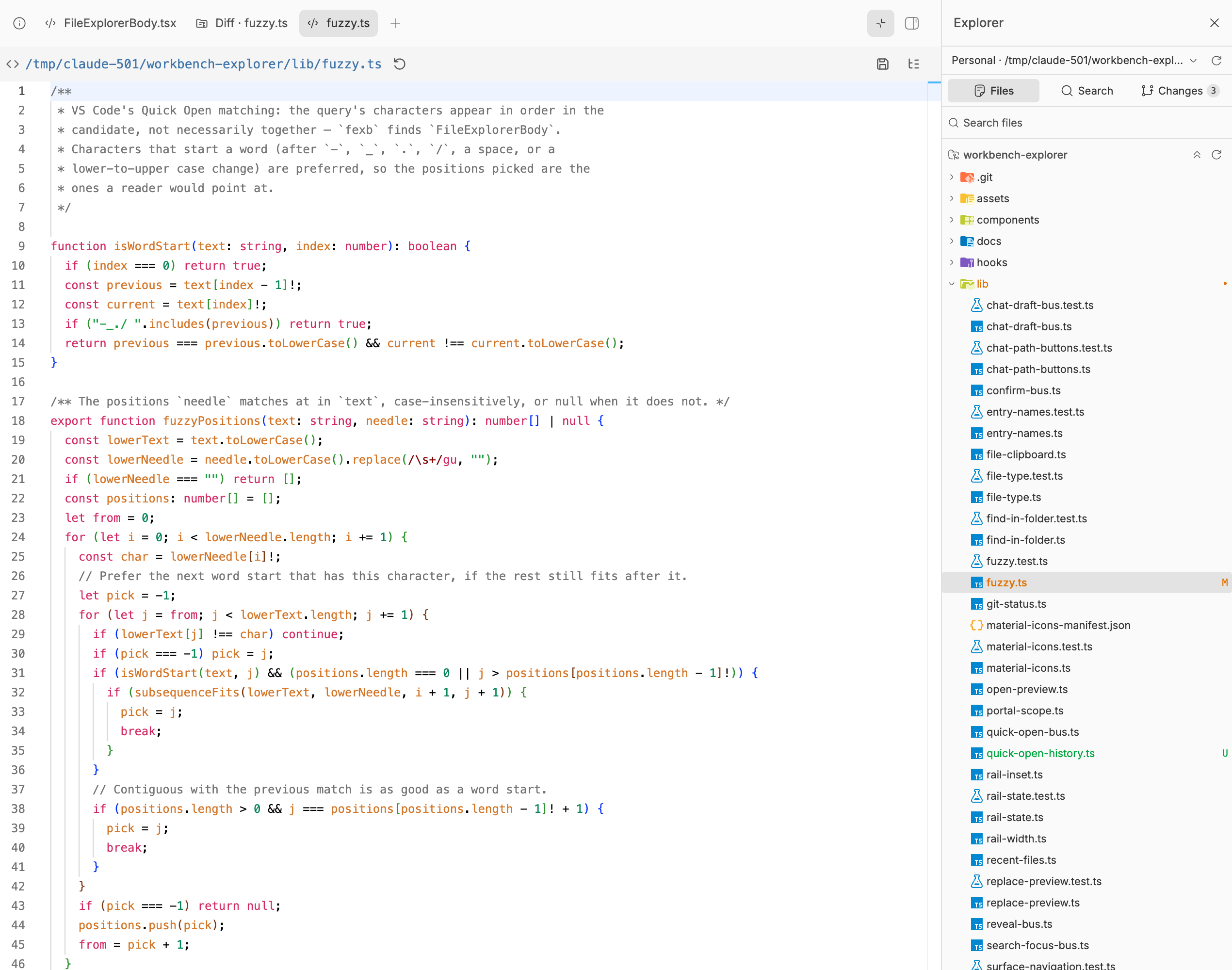Refresh the workspace path in Explorer header
Viewport: 1232px width, 970px height.
click(x=1216, y=61)
